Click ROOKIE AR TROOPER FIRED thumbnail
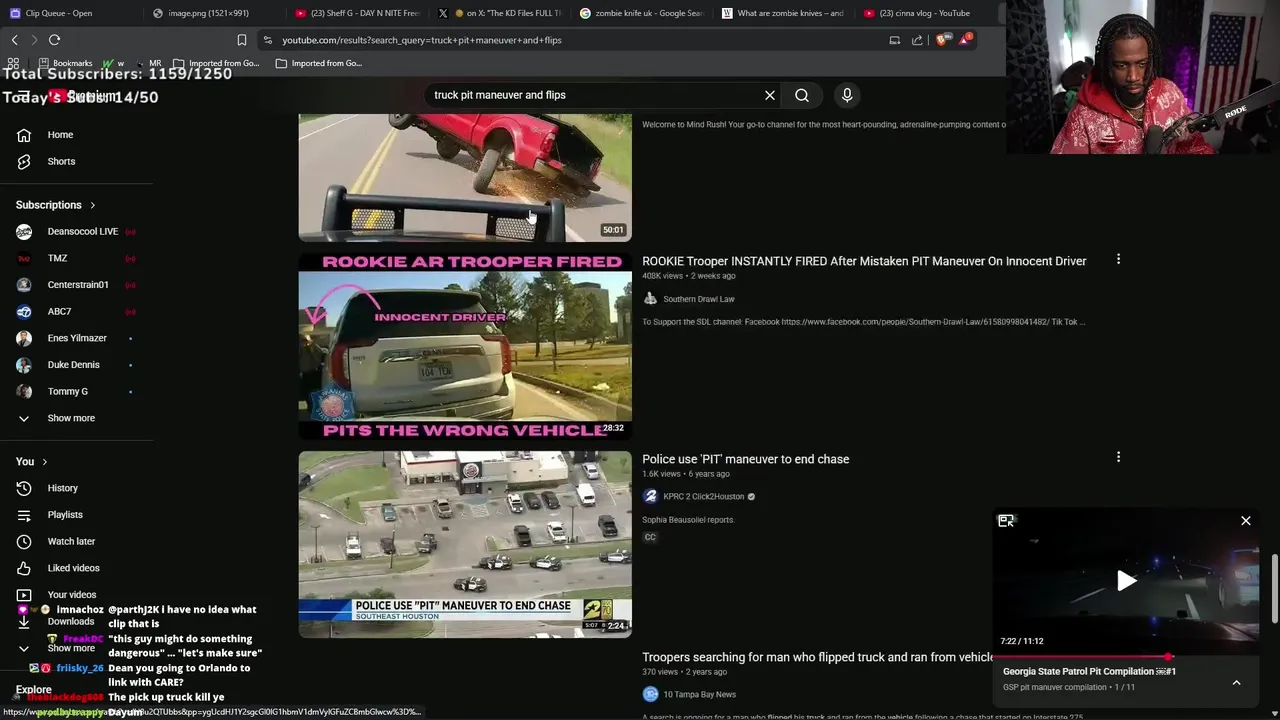1280x720 pixels. [x=465, y=346]
